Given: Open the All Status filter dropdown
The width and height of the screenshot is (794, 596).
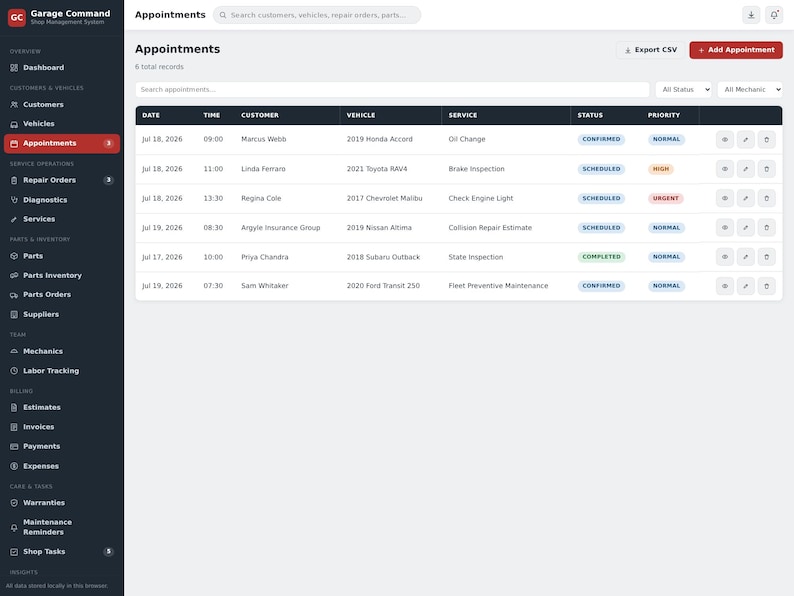Looking at the screenshot, I should click(683, 90).
